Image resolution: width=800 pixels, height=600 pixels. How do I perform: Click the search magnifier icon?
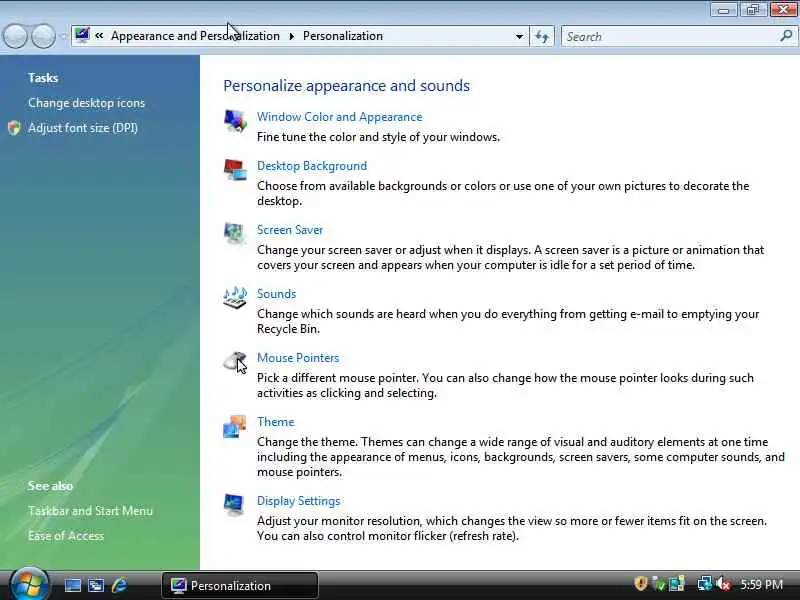(x=786, y=36)
